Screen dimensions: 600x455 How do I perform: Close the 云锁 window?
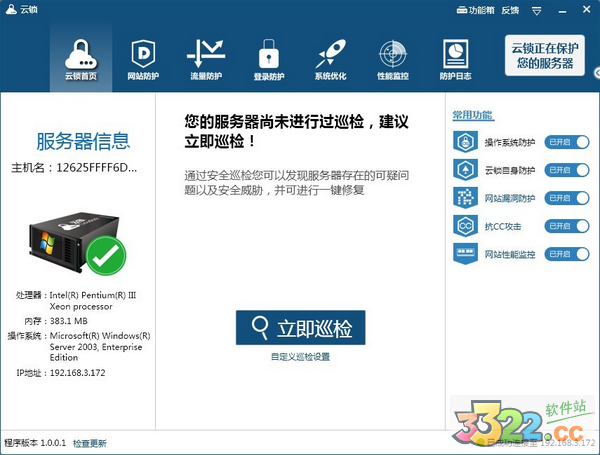[x=586, y=10]
